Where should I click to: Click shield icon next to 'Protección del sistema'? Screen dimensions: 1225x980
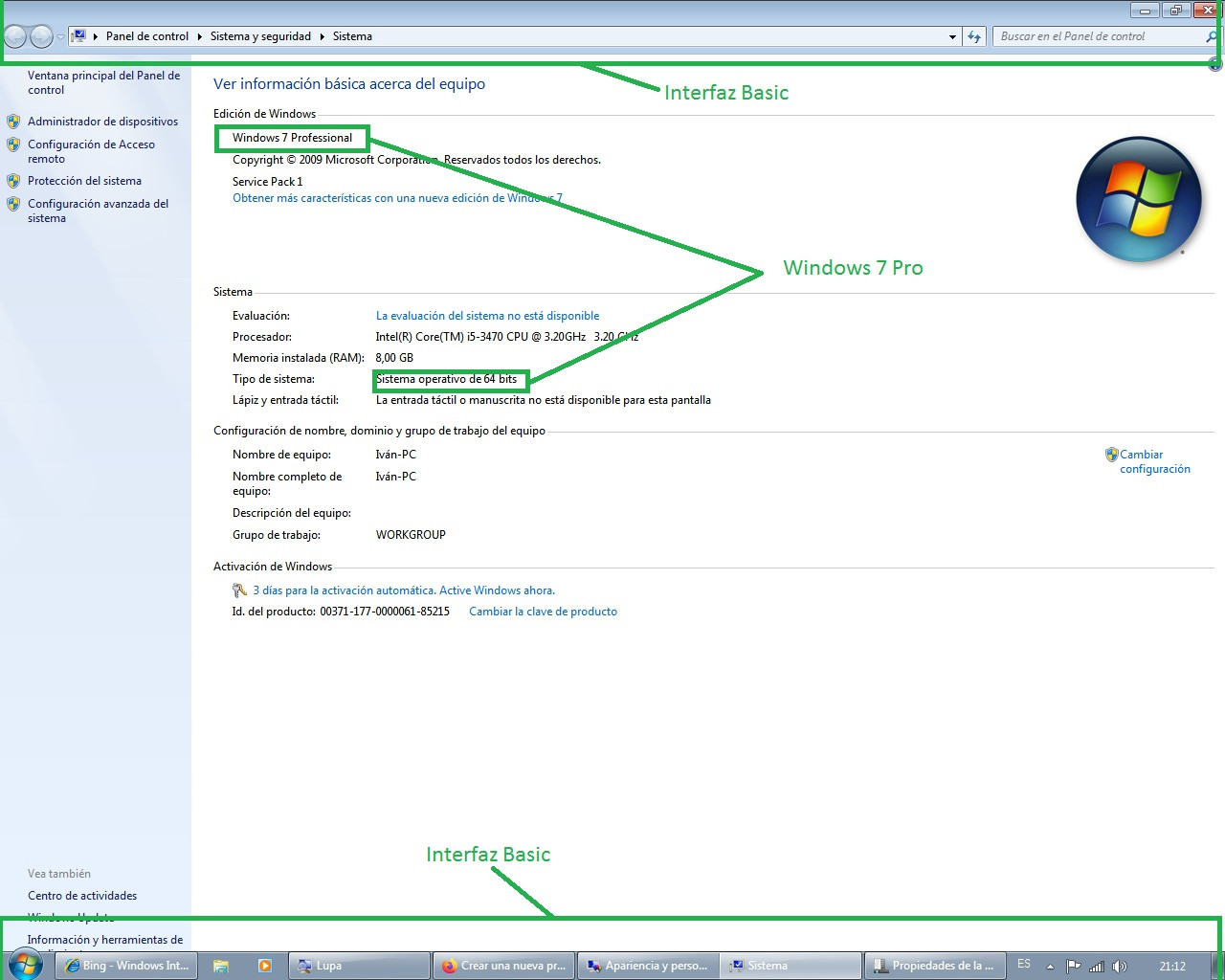(x=13, y=181)
